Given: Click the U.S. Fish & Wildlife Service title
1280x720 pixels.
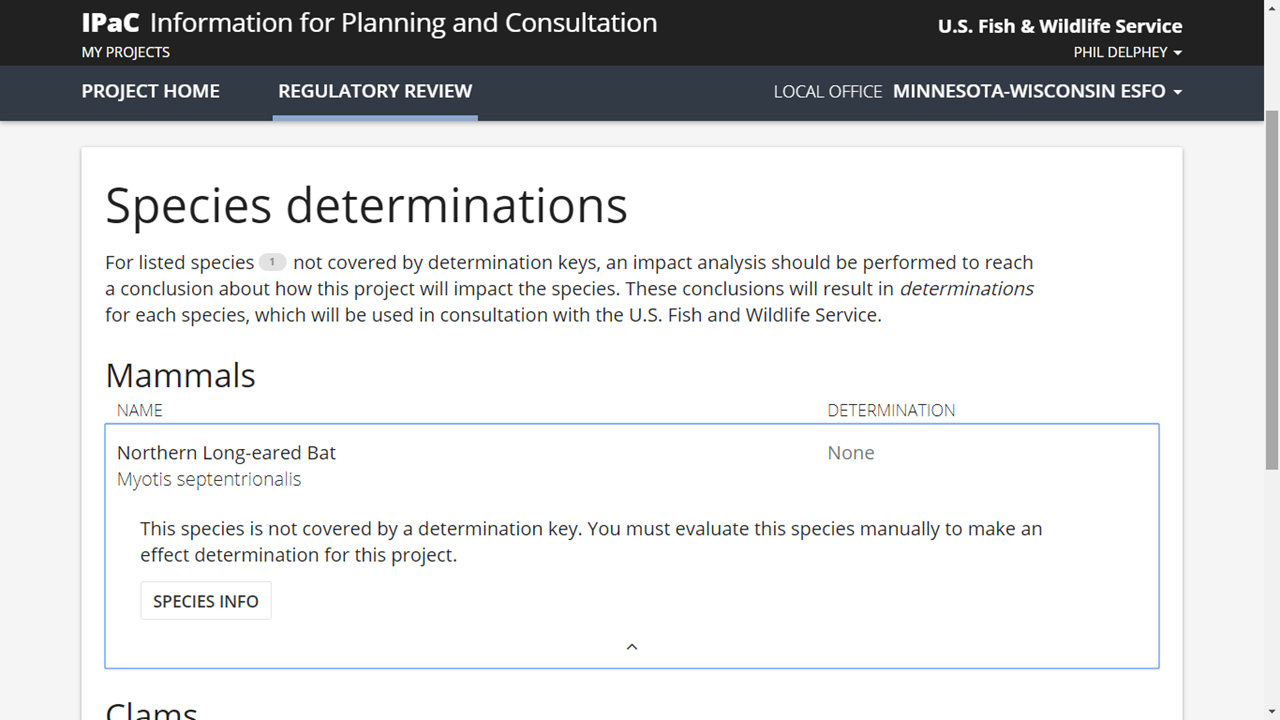Looking at the screenshot, I should [1060, 27].
